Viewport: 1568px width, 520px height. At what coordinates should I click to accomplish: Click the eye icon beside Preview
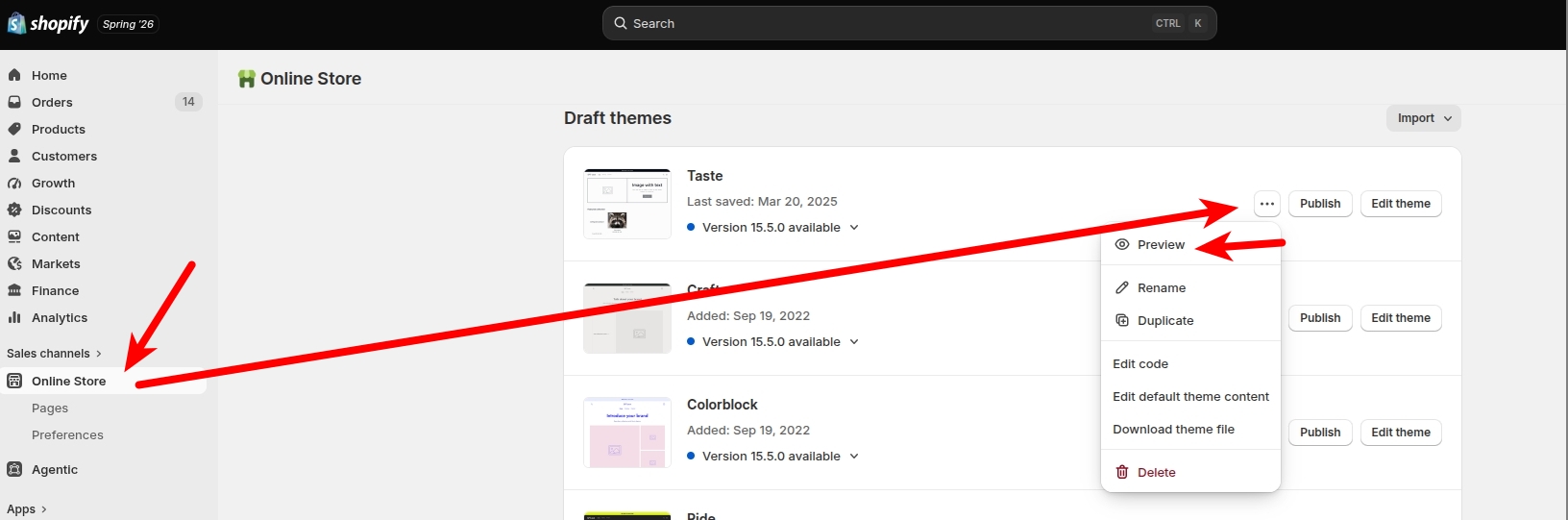pyautogui.click(x=1121, y=245)
